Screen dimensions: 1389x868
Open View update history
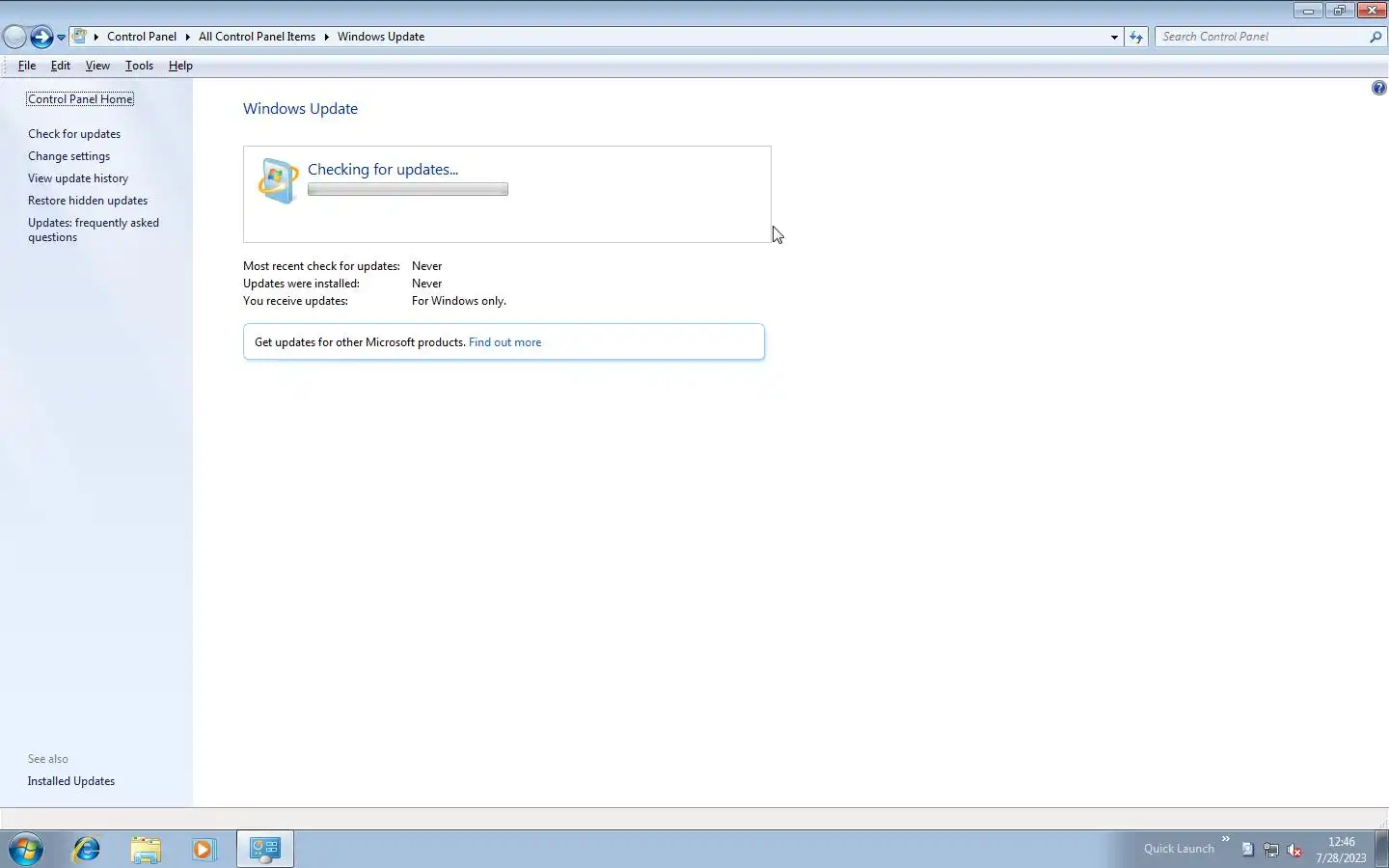[78, 178]
